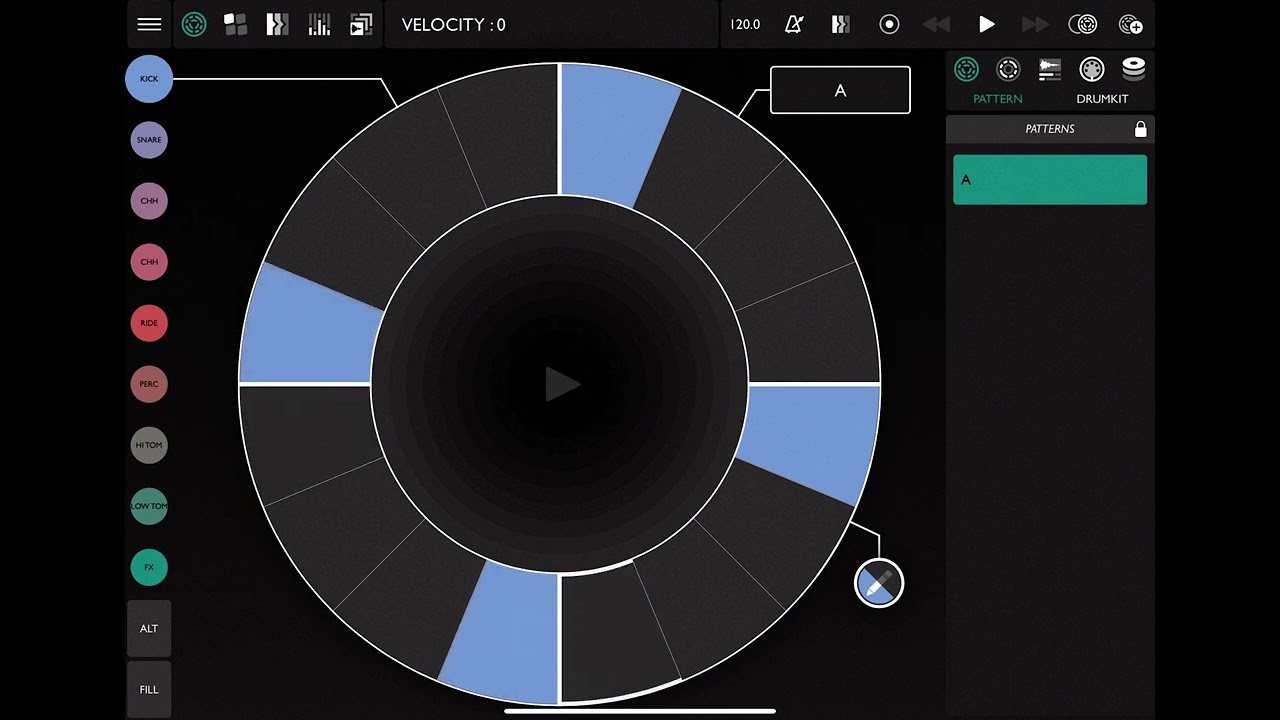
Task: Open the sample waveform editor icon
Action: 1050,69
